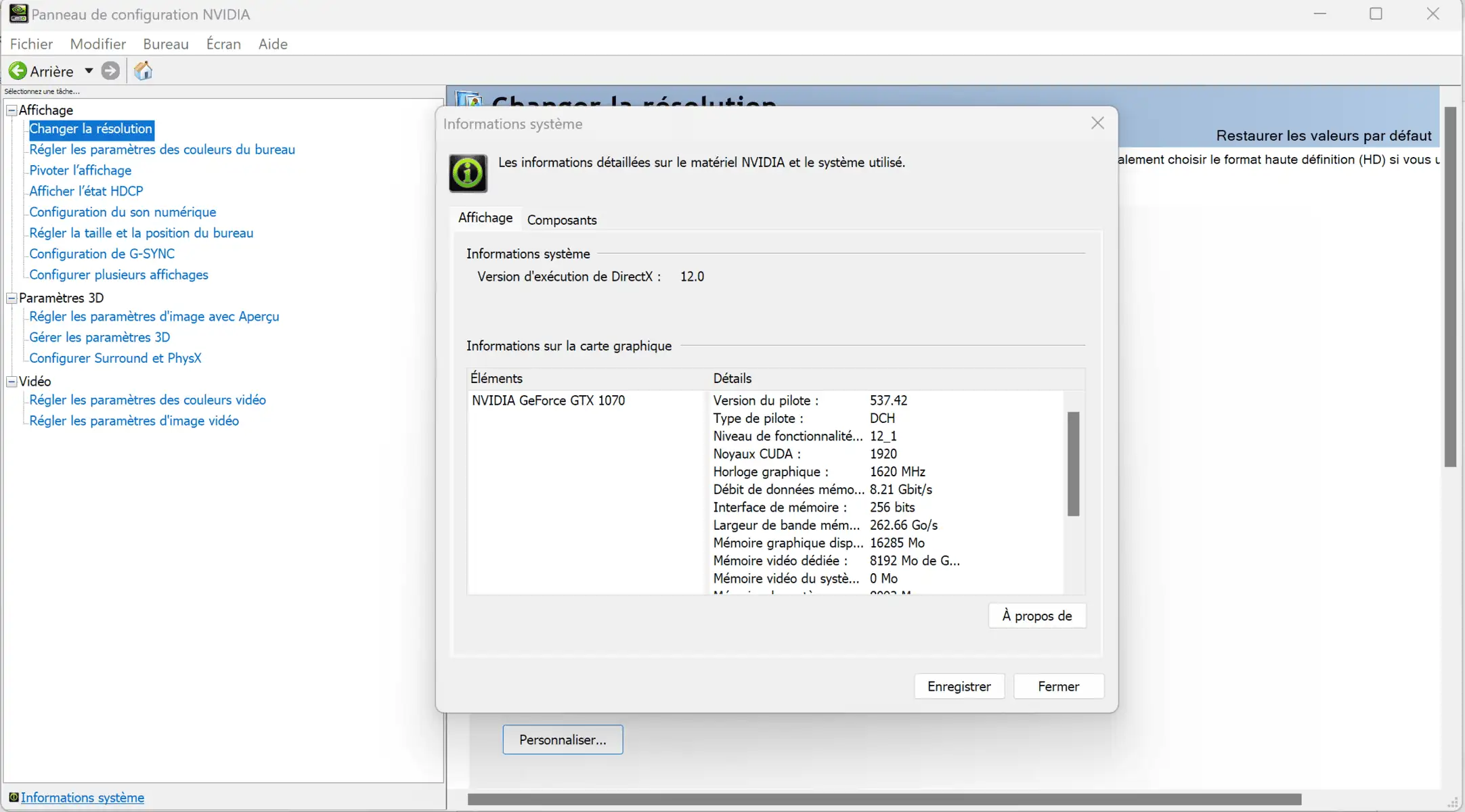This screenshot has height=812, width=1465.
Task: Click Restaurer les valeurs par défaut
Action: point(1324,135)
